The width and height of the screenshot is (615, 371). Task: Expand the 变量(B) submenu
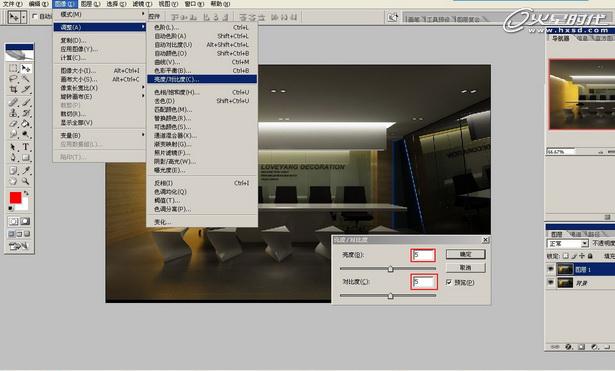click(x=100, y=135)
